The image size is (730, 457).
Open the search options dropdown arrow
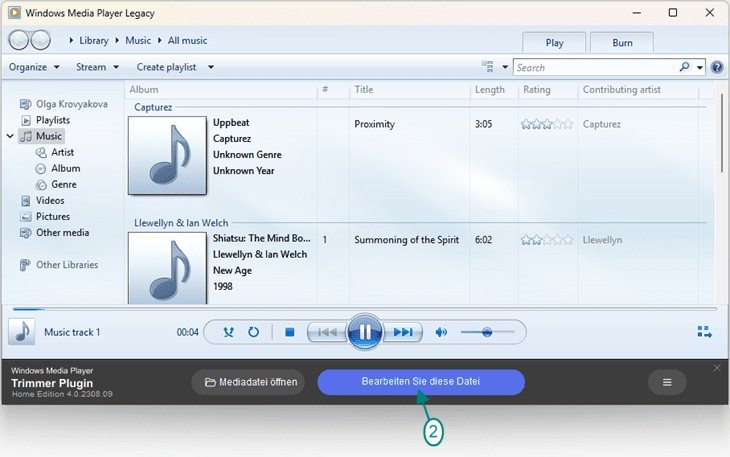coord(699,67)
